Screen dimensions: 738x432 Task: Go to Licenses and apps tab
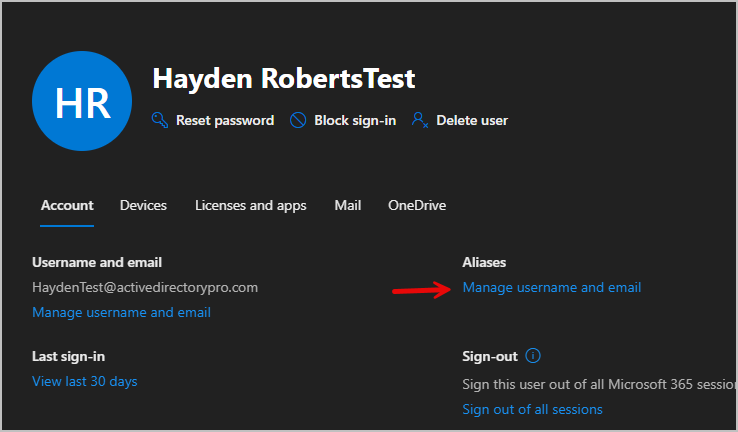click(251, 205)
